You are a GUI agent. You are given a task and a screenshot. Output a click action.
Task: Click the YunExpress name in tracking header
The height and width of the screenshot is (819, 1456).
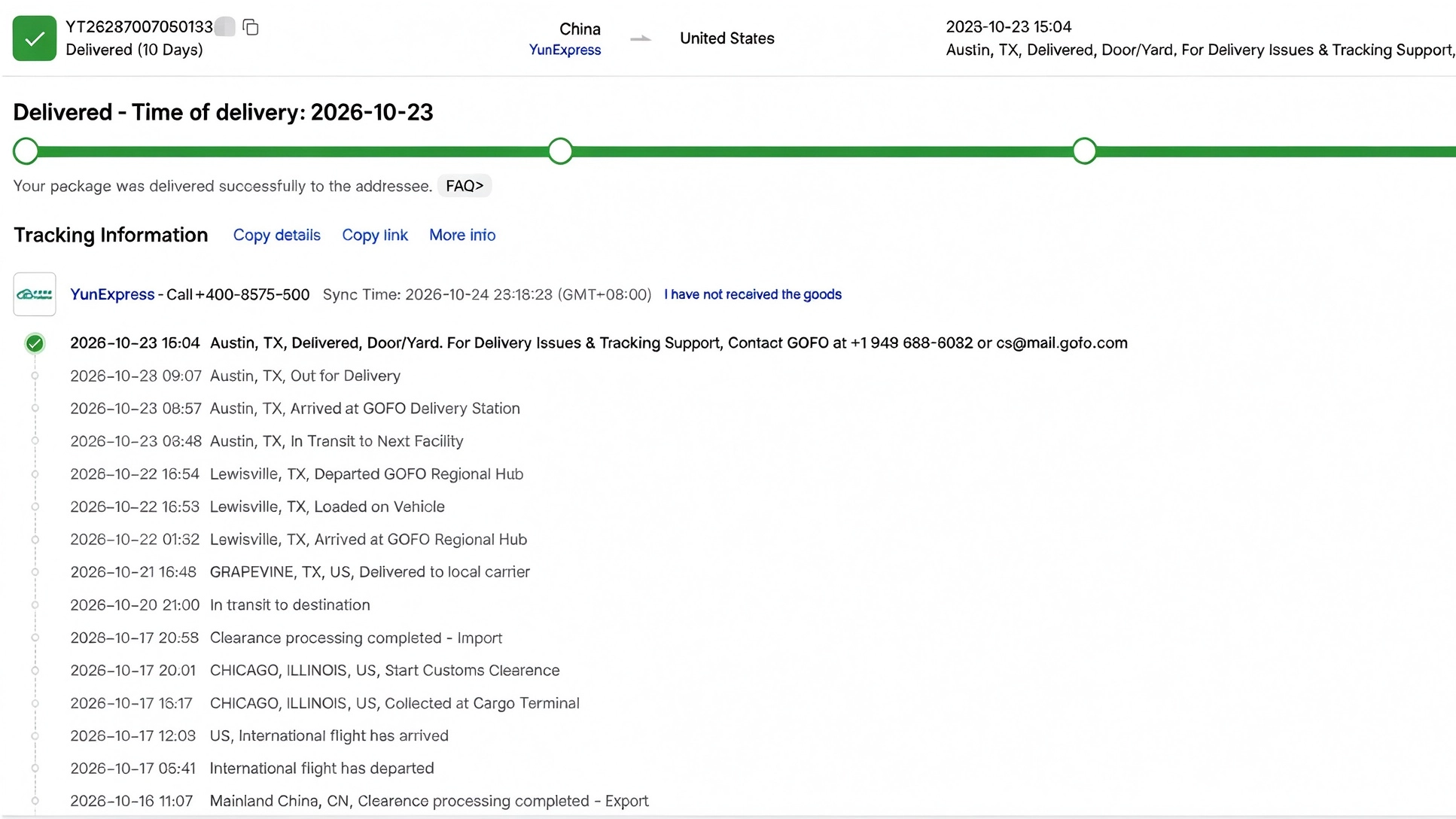(112, 294)
